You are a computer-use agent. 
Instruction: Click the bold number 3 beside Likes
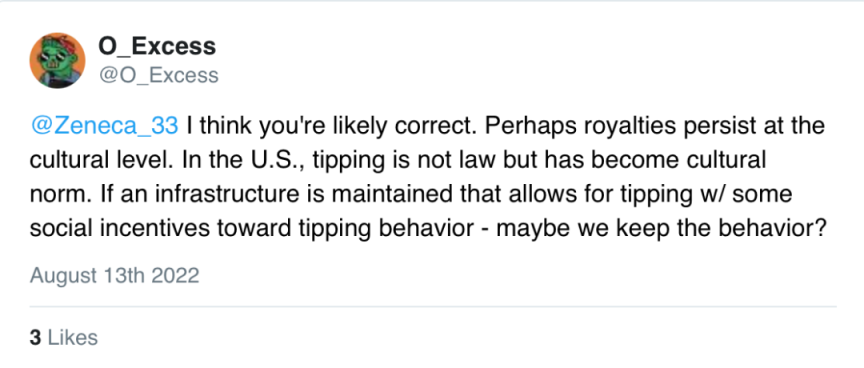click(x=35, y=337)
